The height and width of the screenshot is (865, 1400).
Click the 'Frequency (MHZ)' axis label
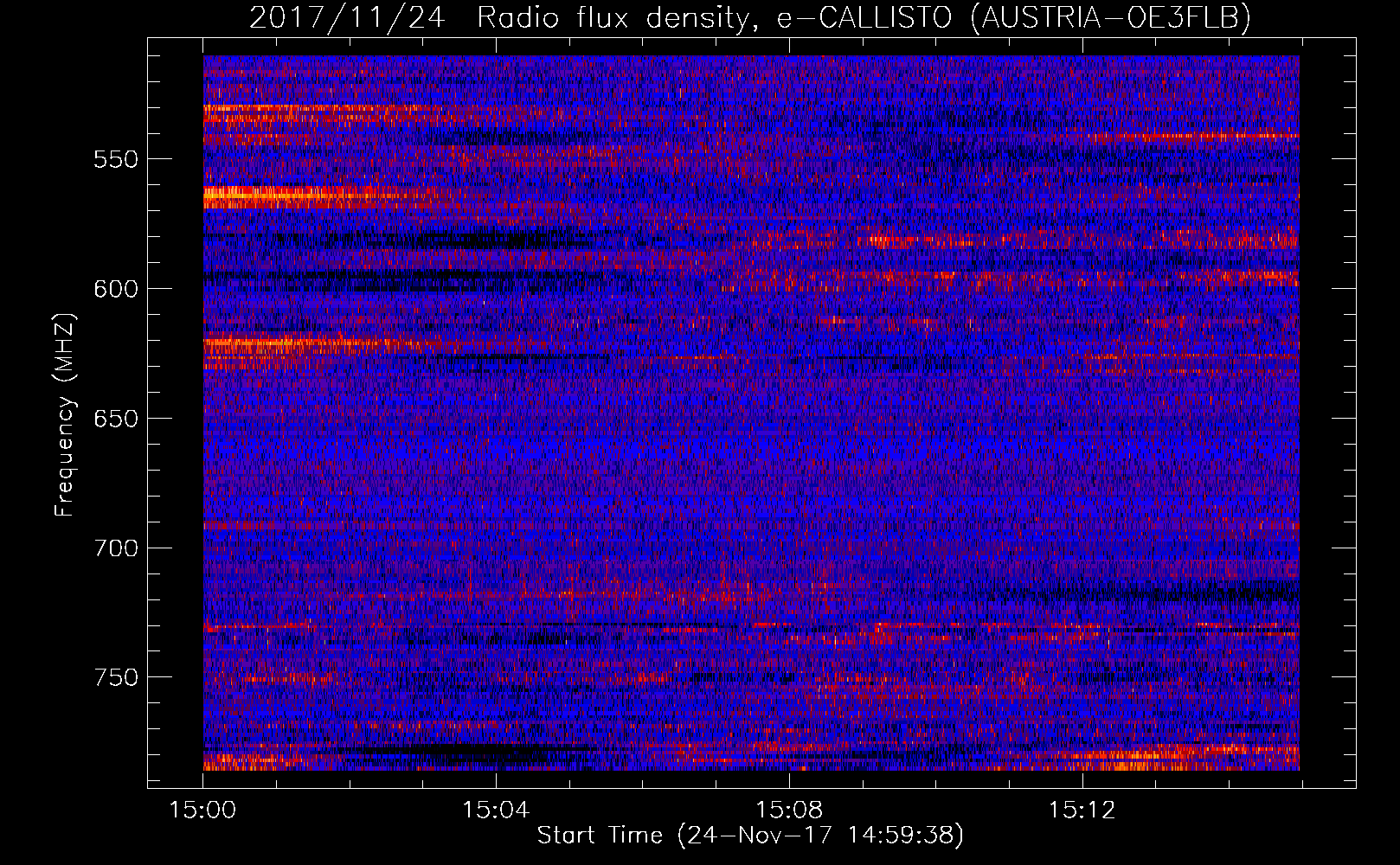(65, 414)
